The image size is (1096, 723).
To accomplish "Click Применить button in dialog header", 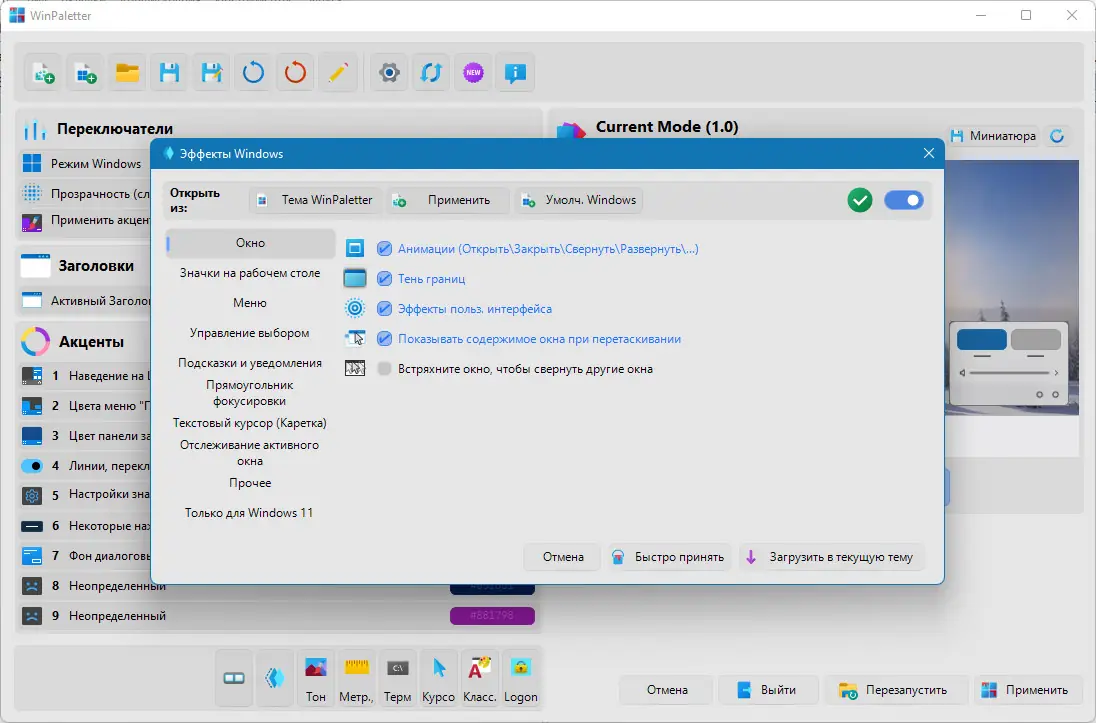I will point(448,200).
